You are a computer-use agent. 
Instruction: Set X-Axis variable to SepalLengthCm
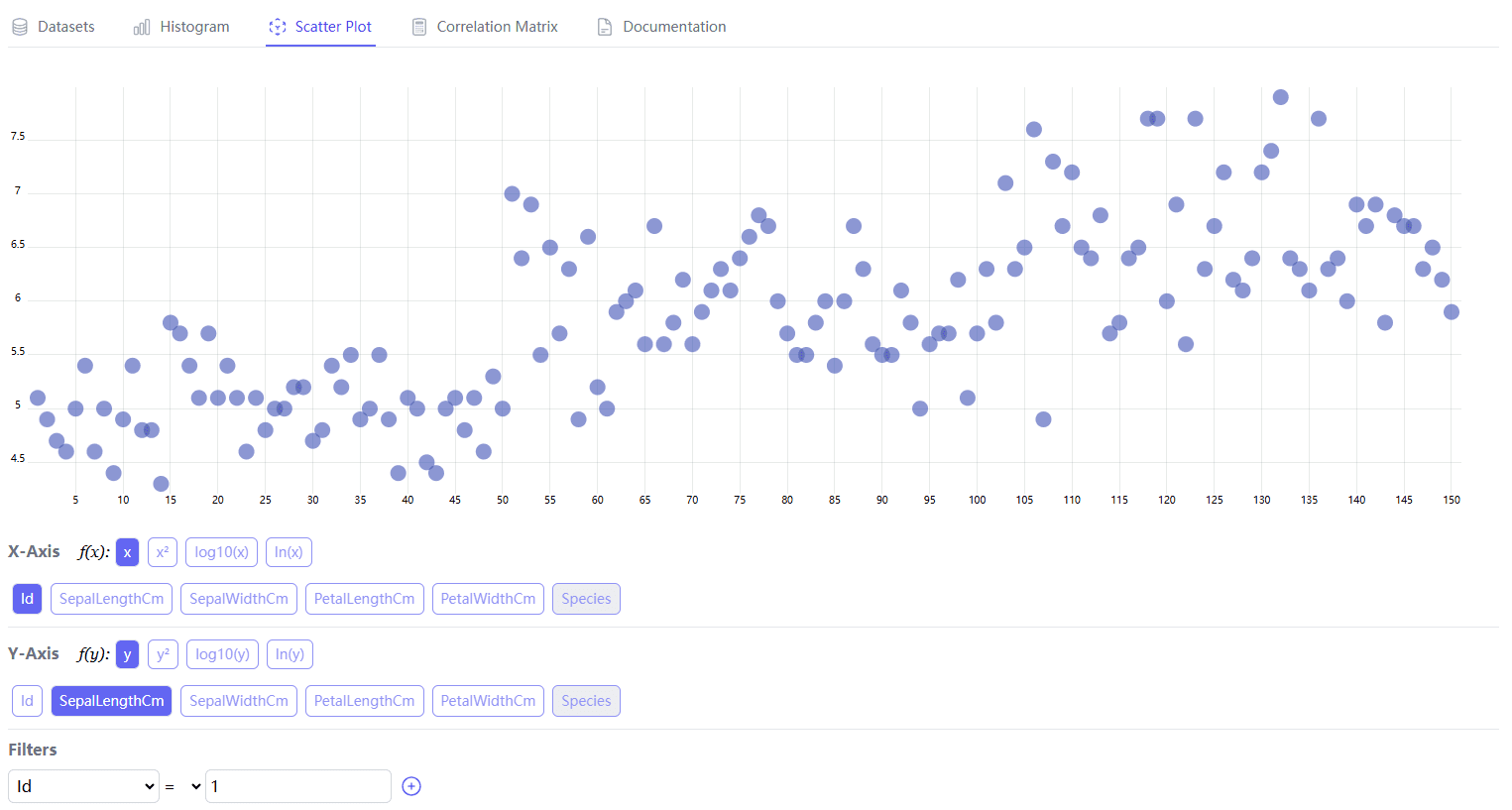tap(111, 599)
